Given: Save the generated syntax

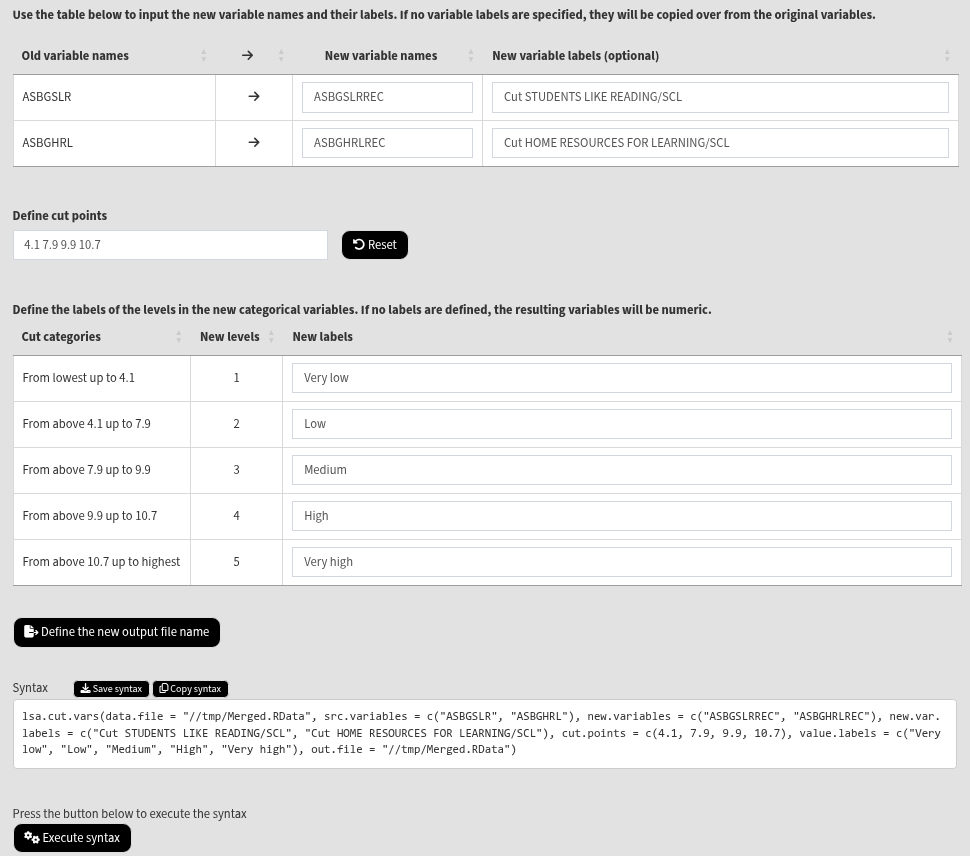Looking at the screenshot, I should point(111,689).
